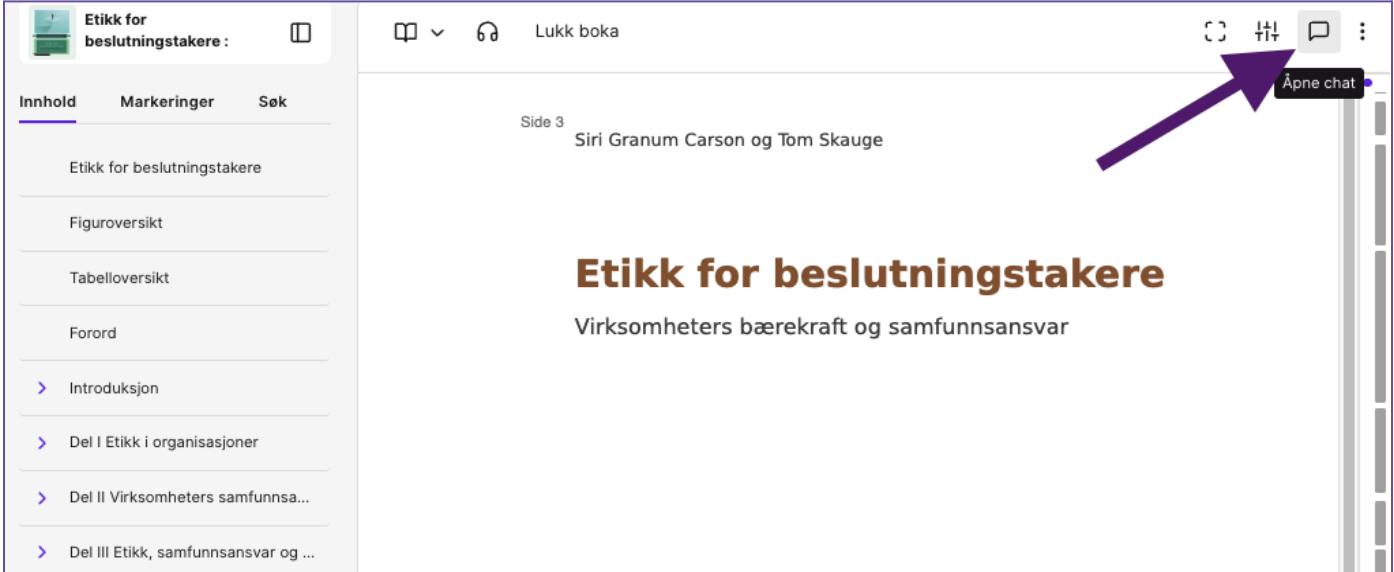Viewport: 1394px width, 572px height.
Task: Select the Innhold tab
Action: [47, 101]
